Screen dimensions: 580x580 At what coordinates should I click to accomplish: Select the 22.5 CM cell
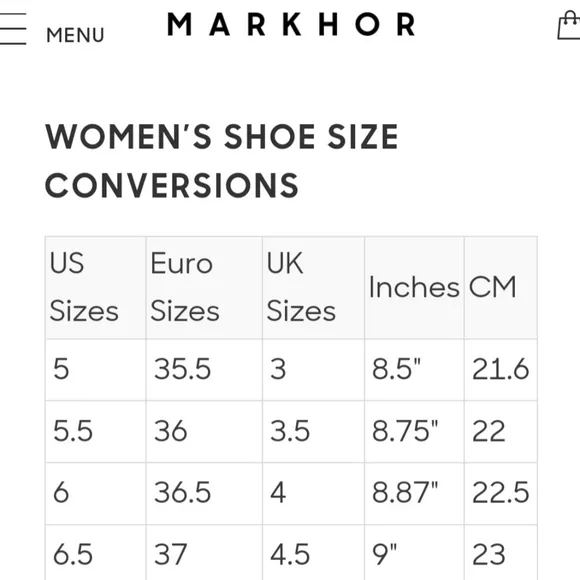click(501, 493)
